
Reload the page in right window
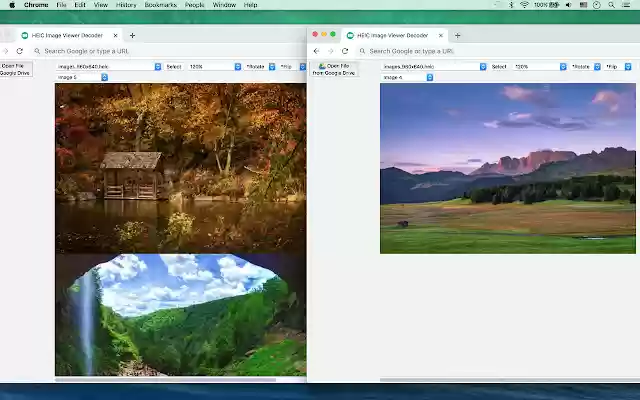(345, 51)
